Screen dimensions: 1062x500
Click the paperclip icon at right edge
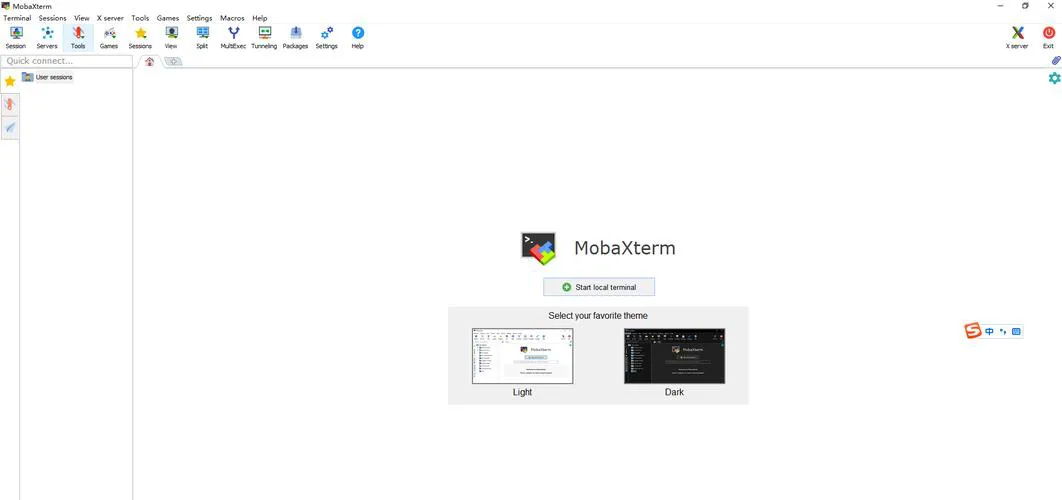[1055, 60]
